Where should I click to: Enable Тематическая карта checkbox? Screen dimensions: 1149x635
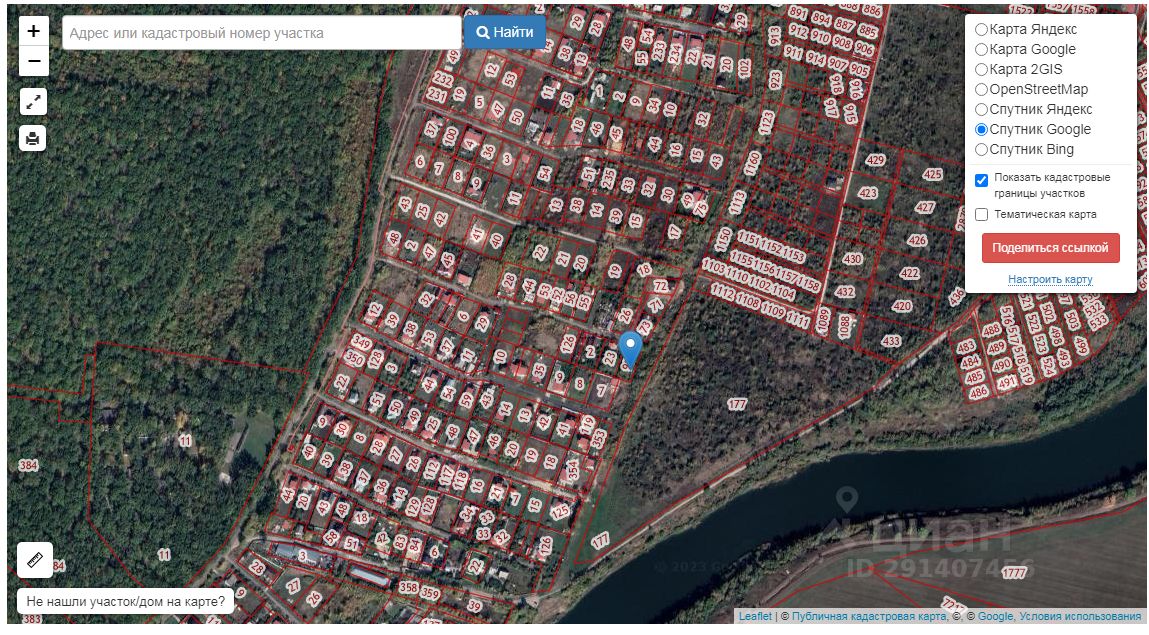982,215
